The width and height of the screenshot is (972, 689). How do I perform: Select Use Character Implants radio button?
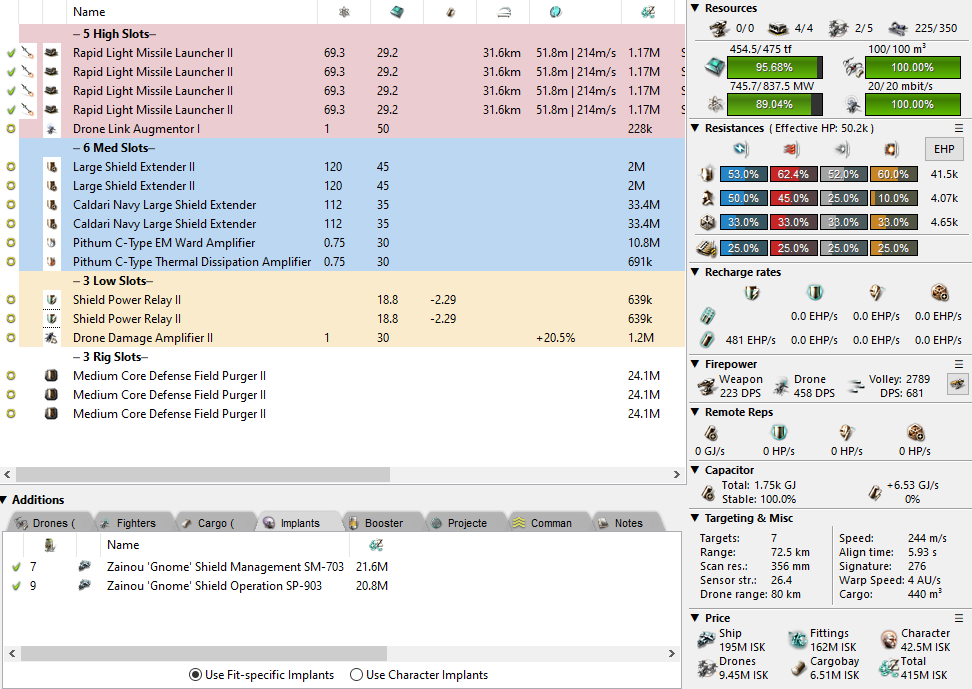[x=356, y=675]
